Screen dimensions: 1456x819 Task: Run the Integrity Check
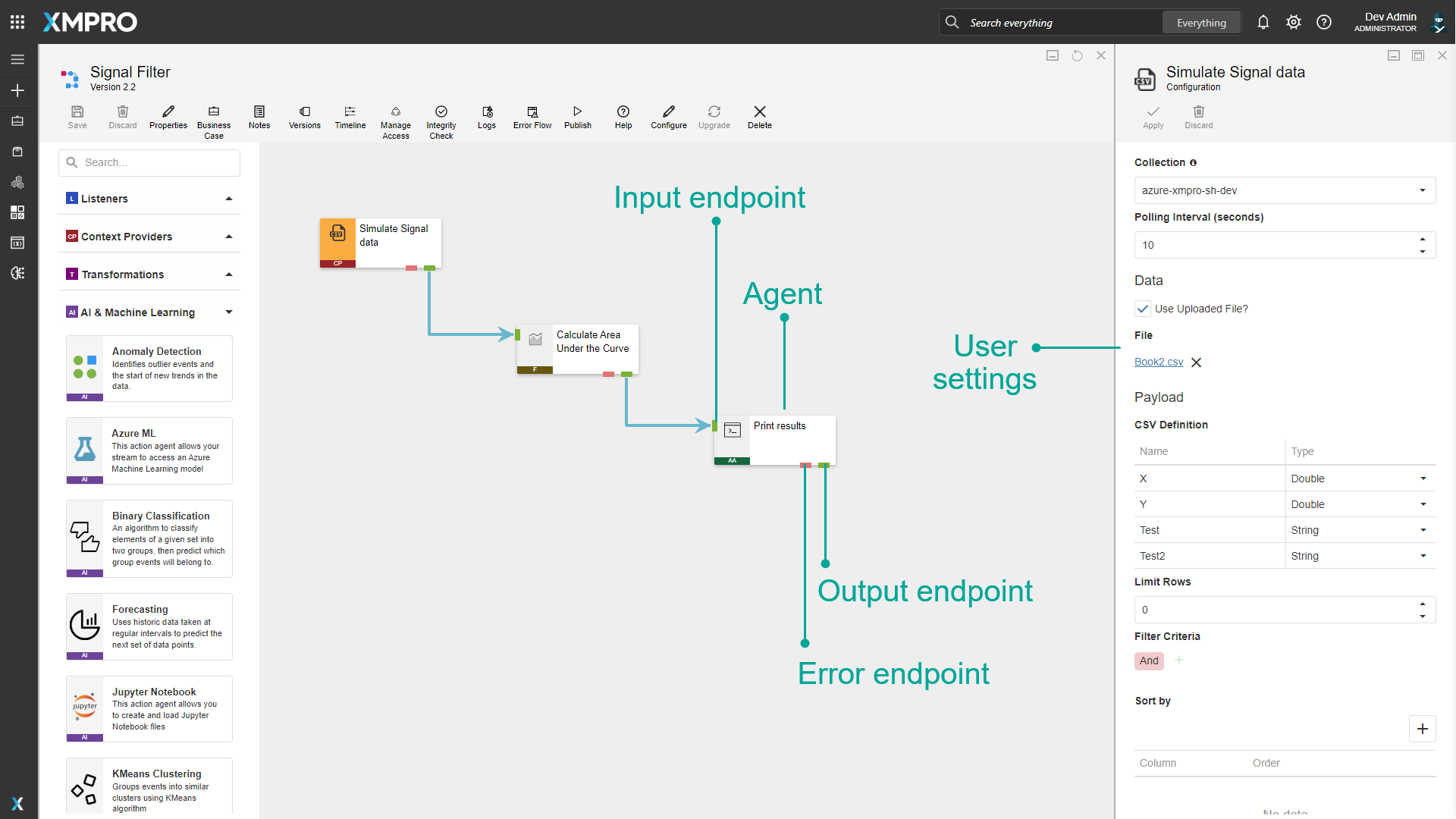tap(441, 118)
